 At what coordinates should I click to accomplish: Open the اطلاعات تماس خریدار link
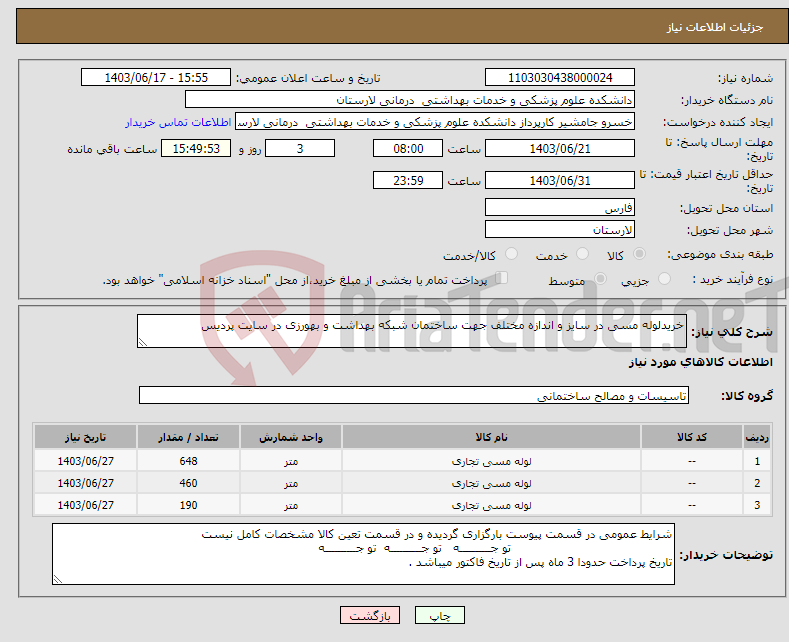pos(178,122)
